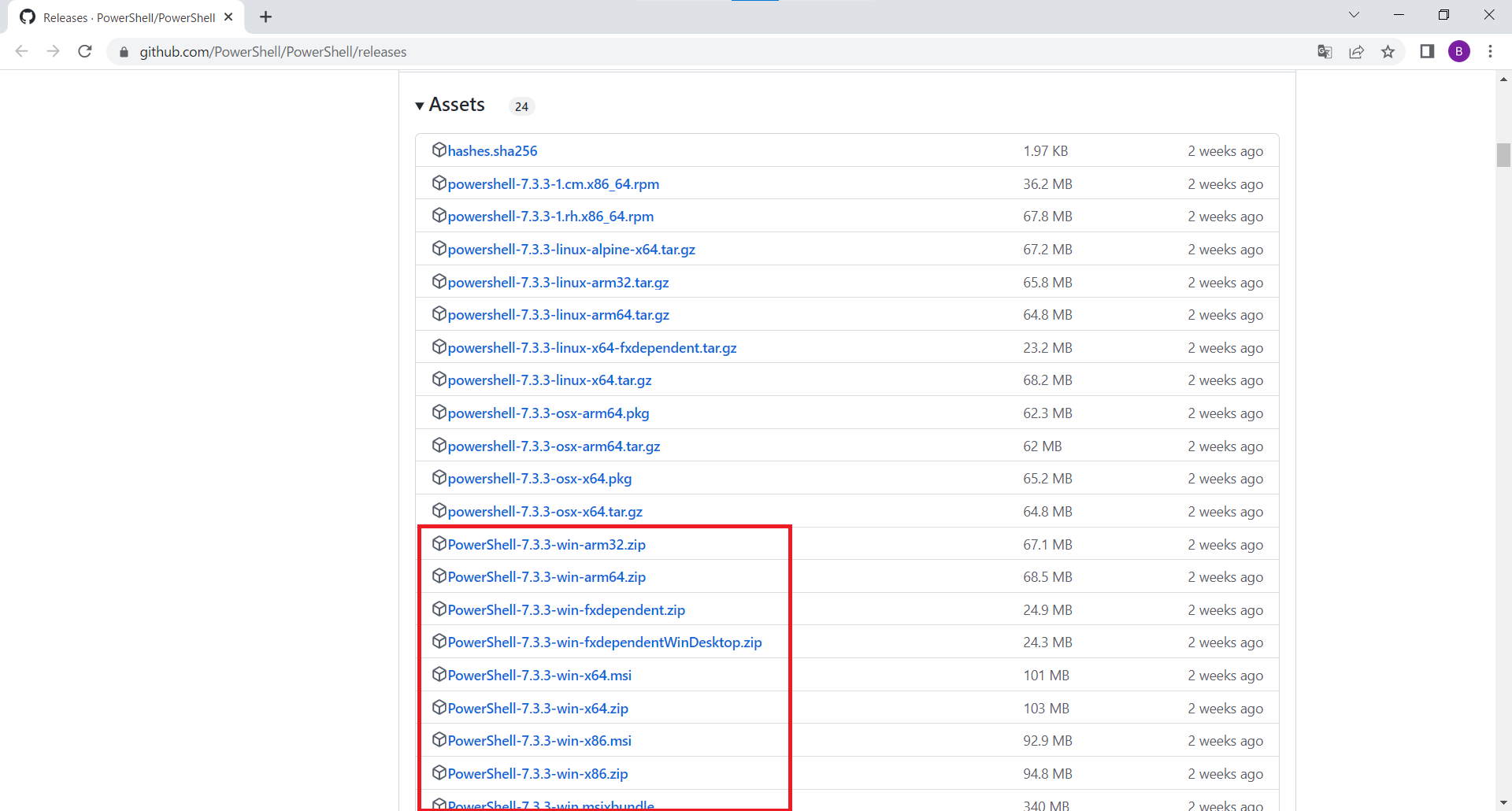1512x811 pixels.
Task: Click package icon beside linux-arm32.tar.gz
Action: click(x=439, y=281)
